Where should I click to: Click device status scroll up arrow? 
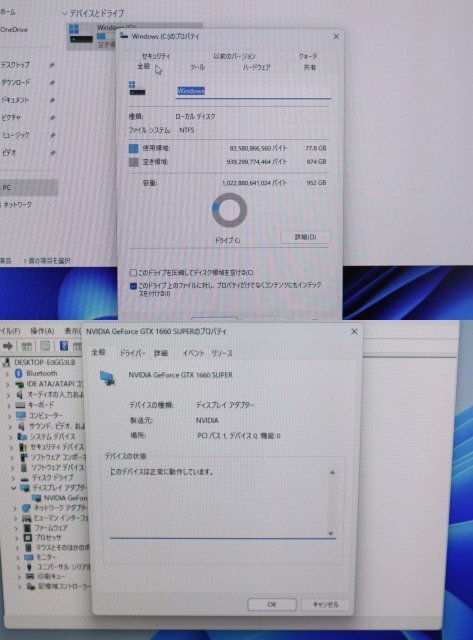[332, 472]
